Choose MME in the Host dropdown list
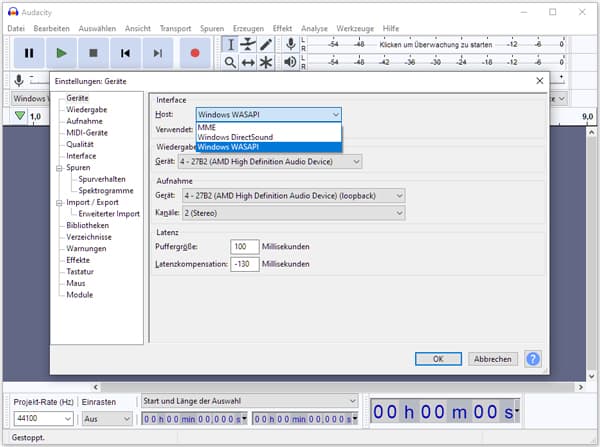This screenshot has width=600, height=447. click(269, 127)
